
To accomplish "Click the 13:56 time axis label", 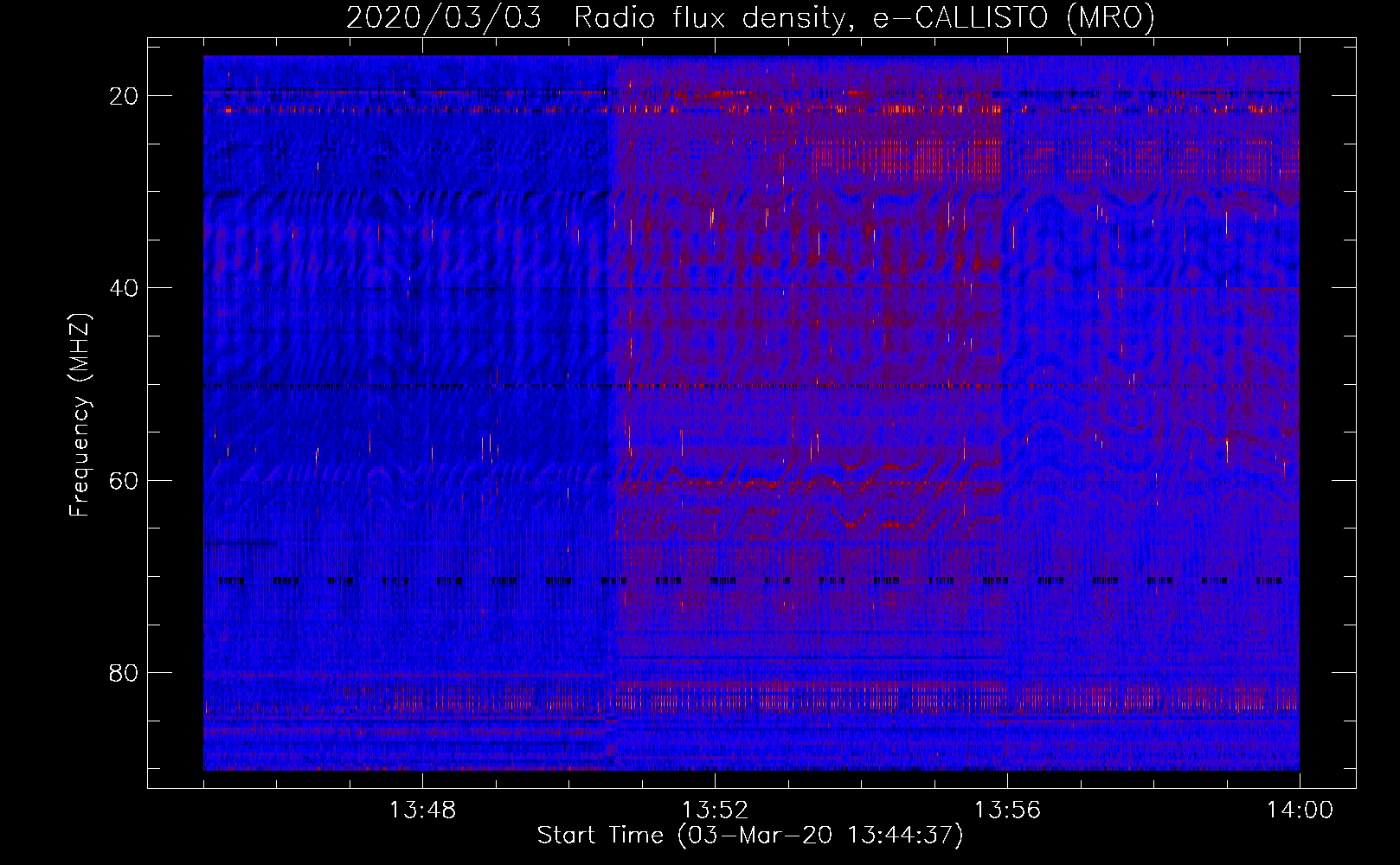I will point(1007,811).
